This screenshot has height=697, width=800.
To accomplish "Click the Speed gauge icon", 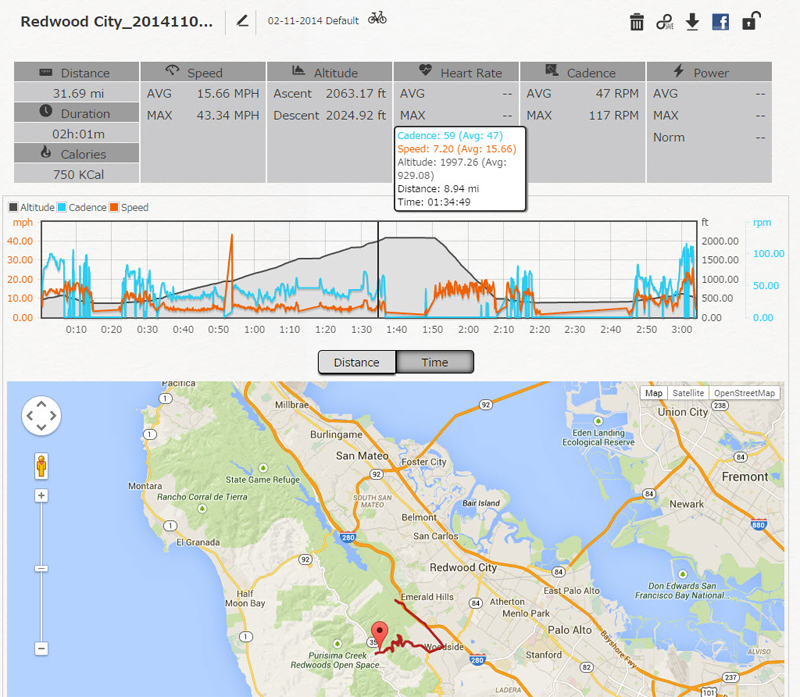I will coord(172,70).
